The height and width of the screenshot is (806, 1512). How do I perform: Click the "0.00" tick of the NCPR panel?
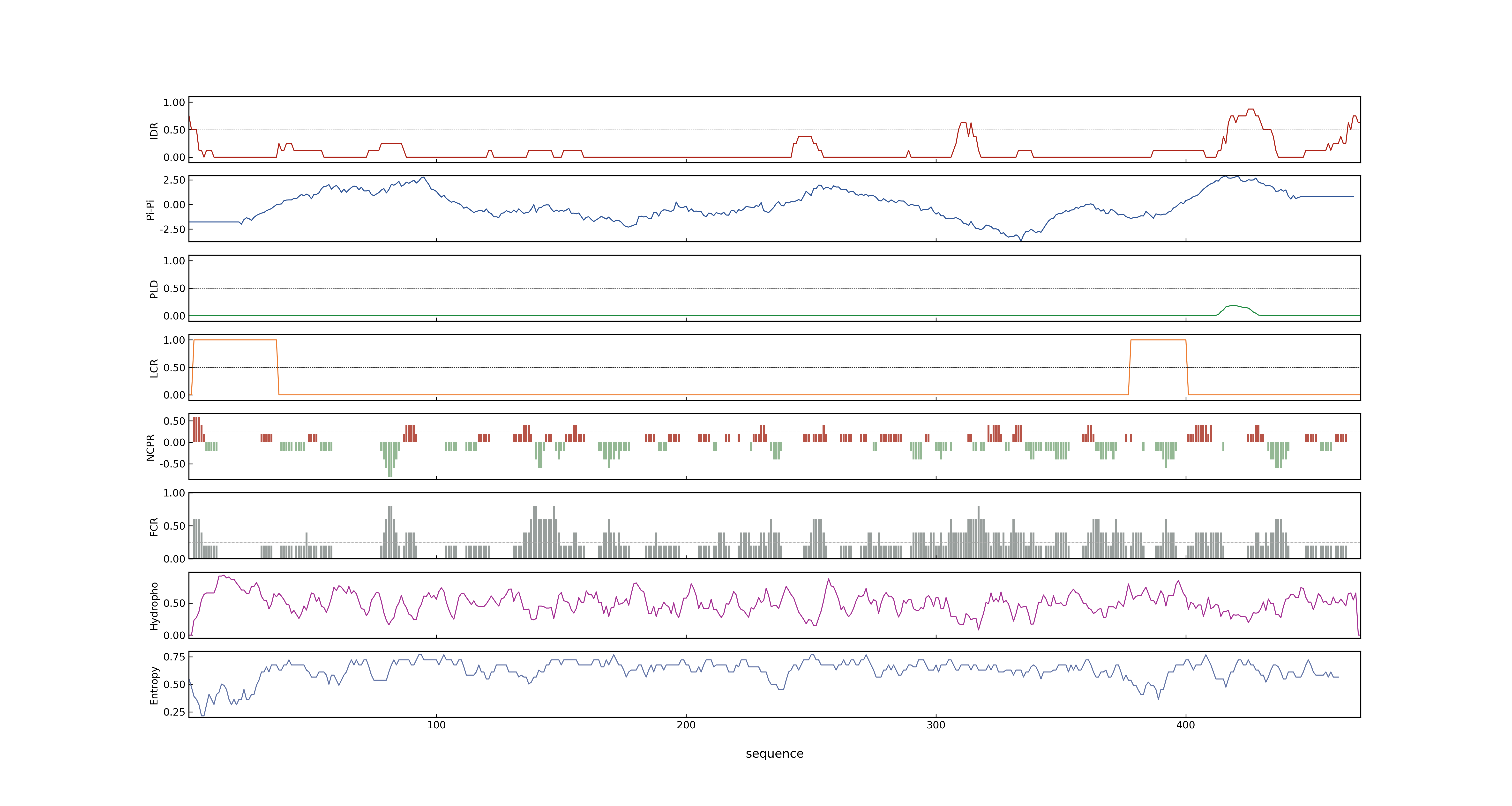[x=174, y=442]
